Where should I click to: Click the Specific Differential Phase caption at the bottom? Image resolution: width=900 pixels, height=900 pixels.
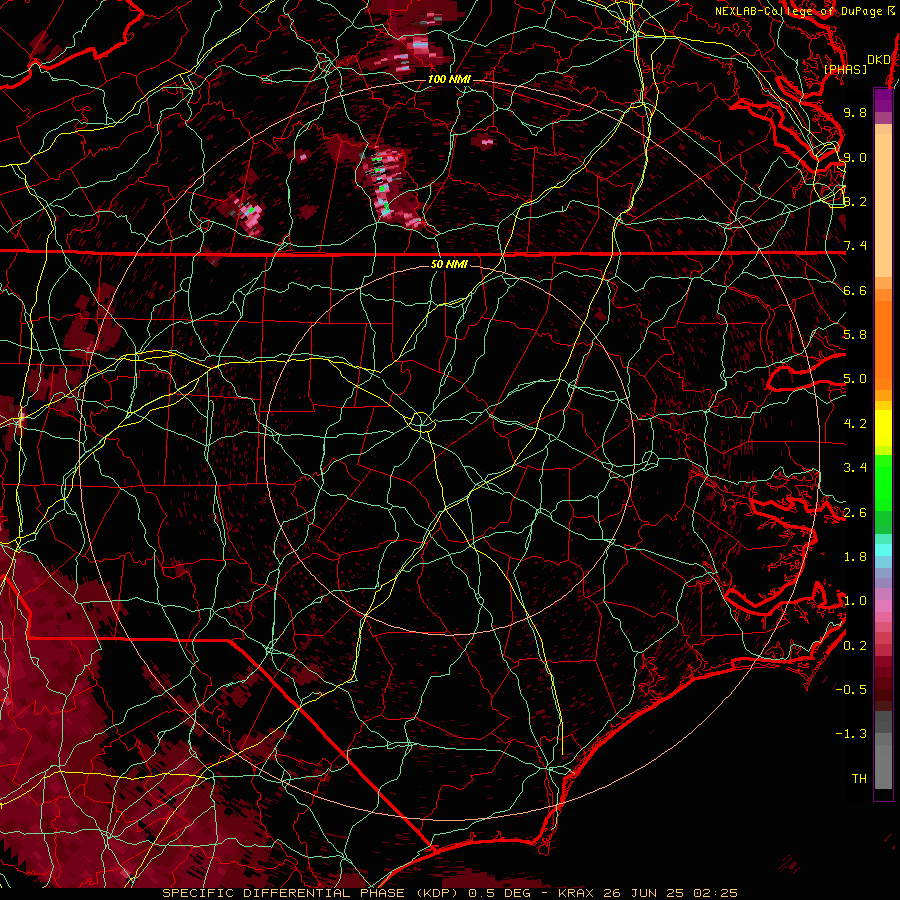point(450,893)
